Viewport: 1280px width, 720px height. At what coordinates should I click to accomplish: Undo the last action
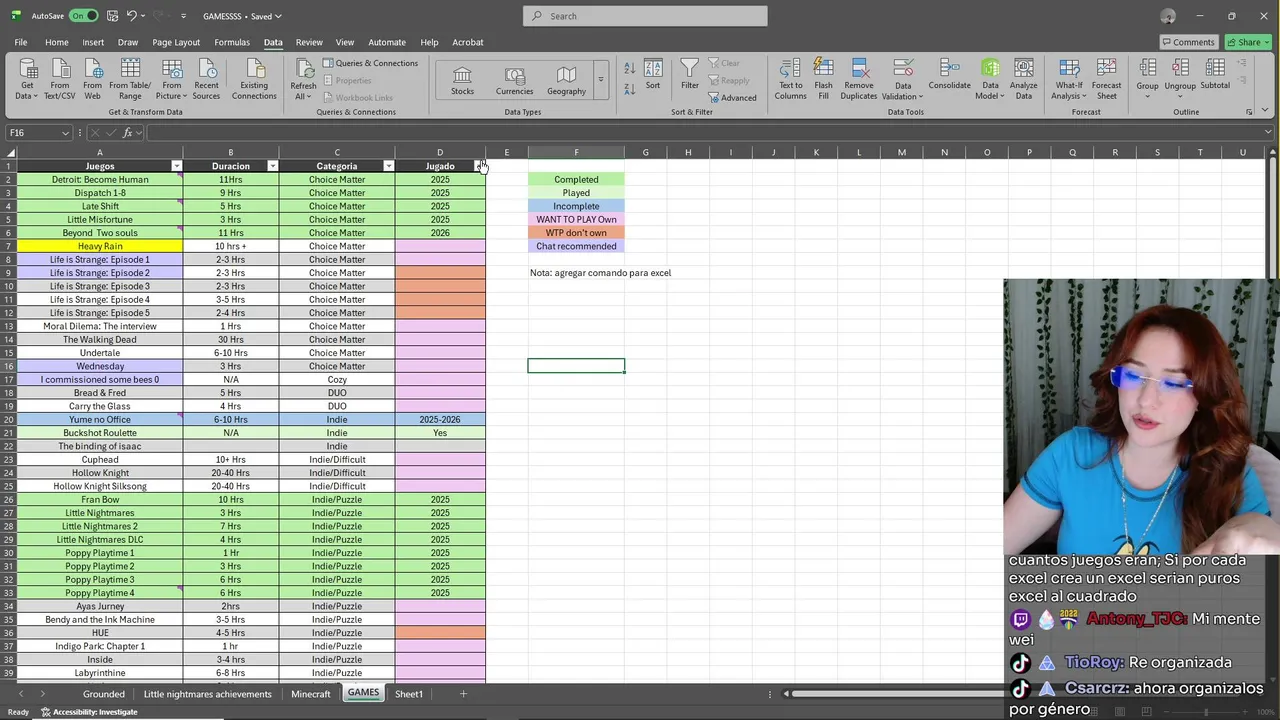point(132,16)
